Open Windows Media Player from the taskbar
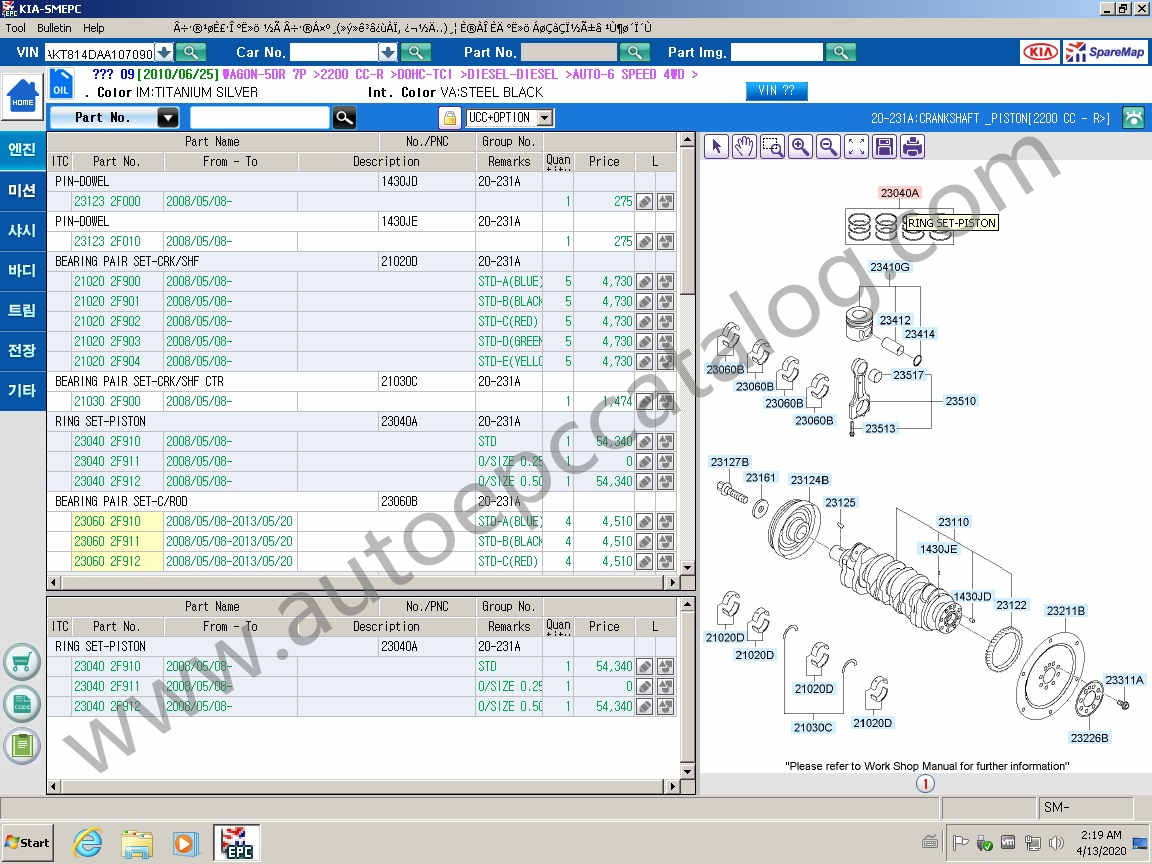Screen dimensions: 1152x864 pyautogui.click(x=184, y=843)
